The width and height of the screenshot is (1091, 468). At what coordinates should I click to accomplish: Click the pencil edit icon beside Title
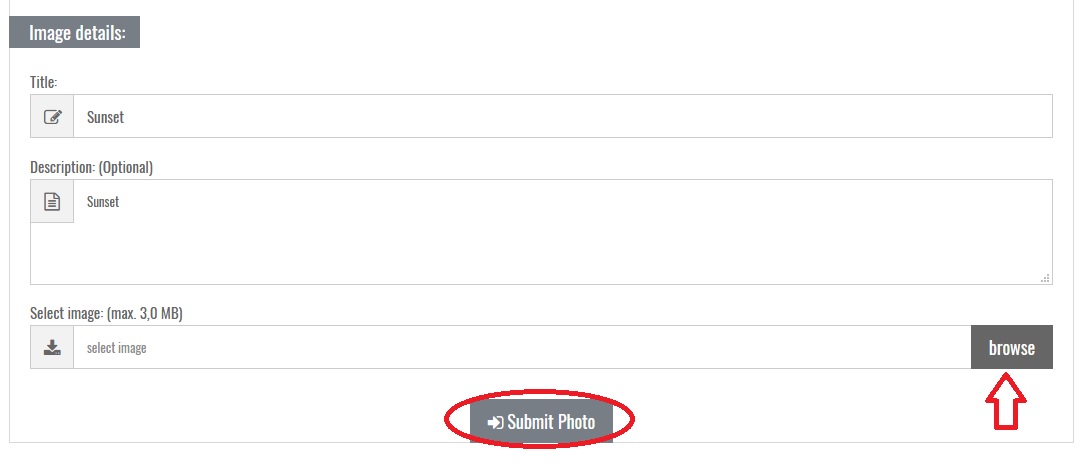coord(52,117)
